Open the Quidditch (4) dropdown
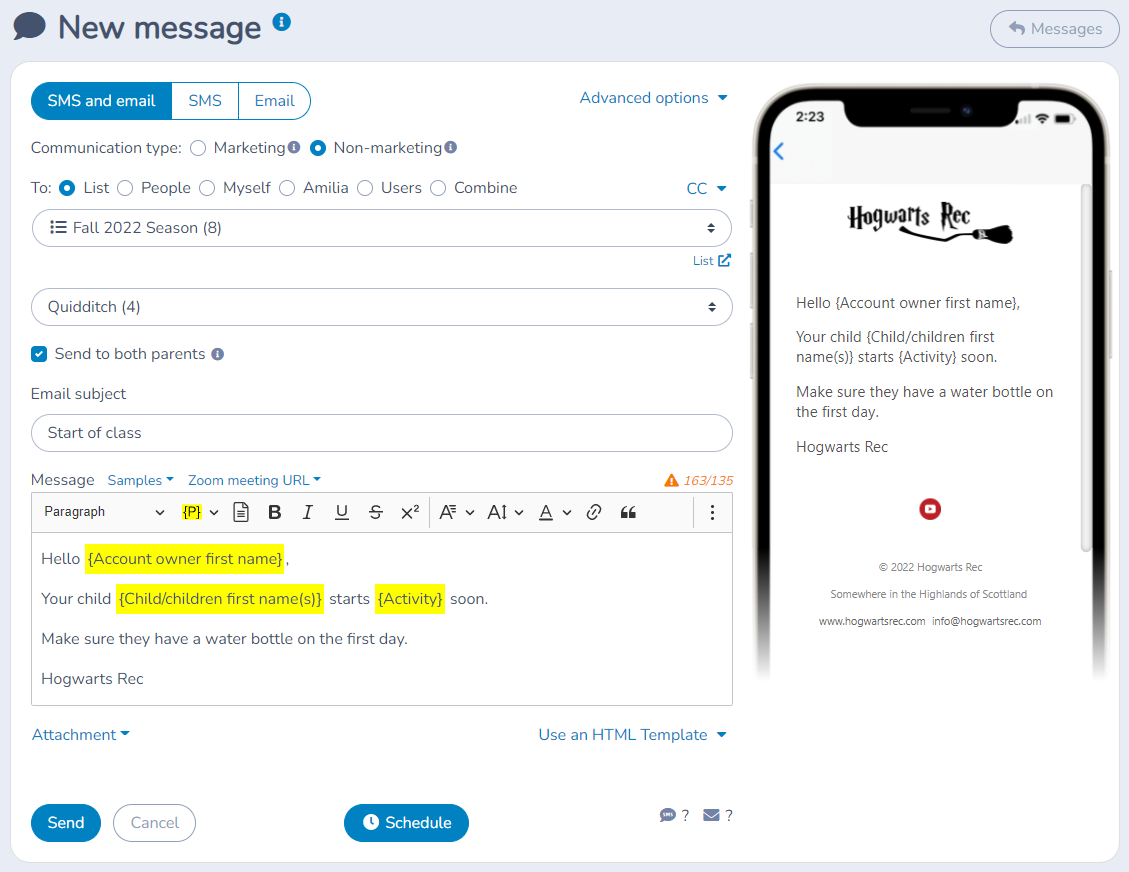1129x872 pixels. pyautogui.click(x=382, y=307)
